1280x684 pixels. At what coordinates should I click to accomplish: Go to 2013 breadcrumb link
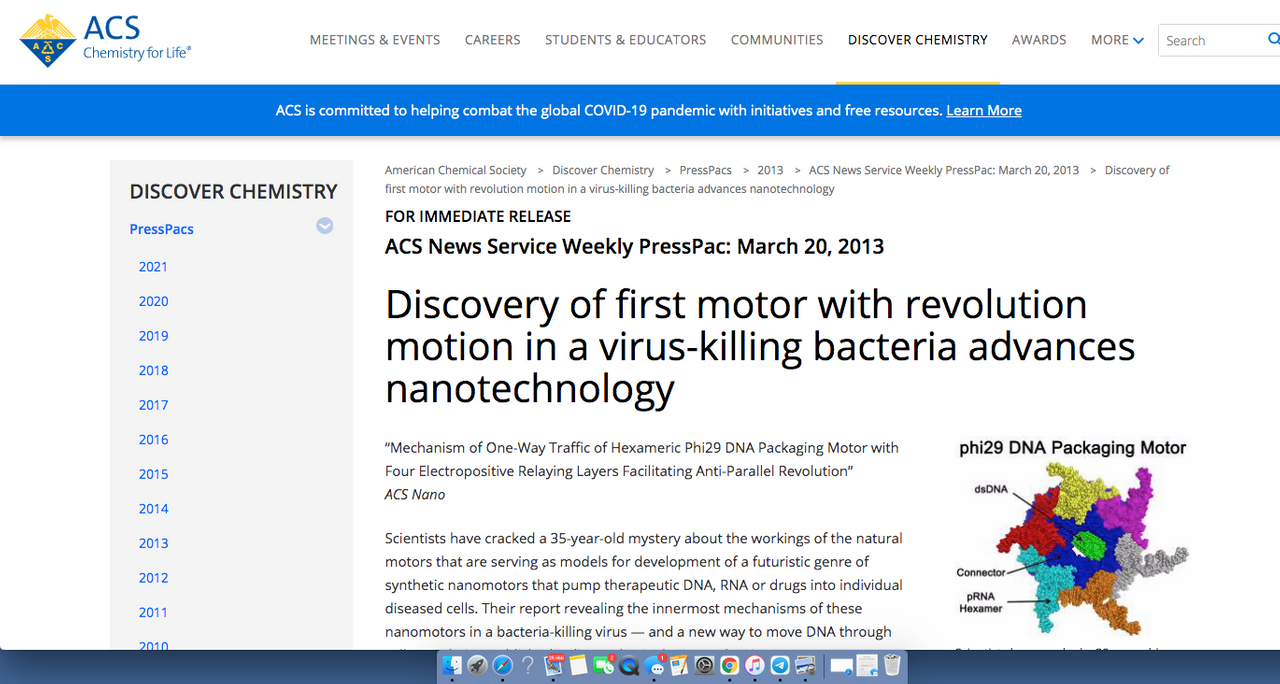(770, 170)
